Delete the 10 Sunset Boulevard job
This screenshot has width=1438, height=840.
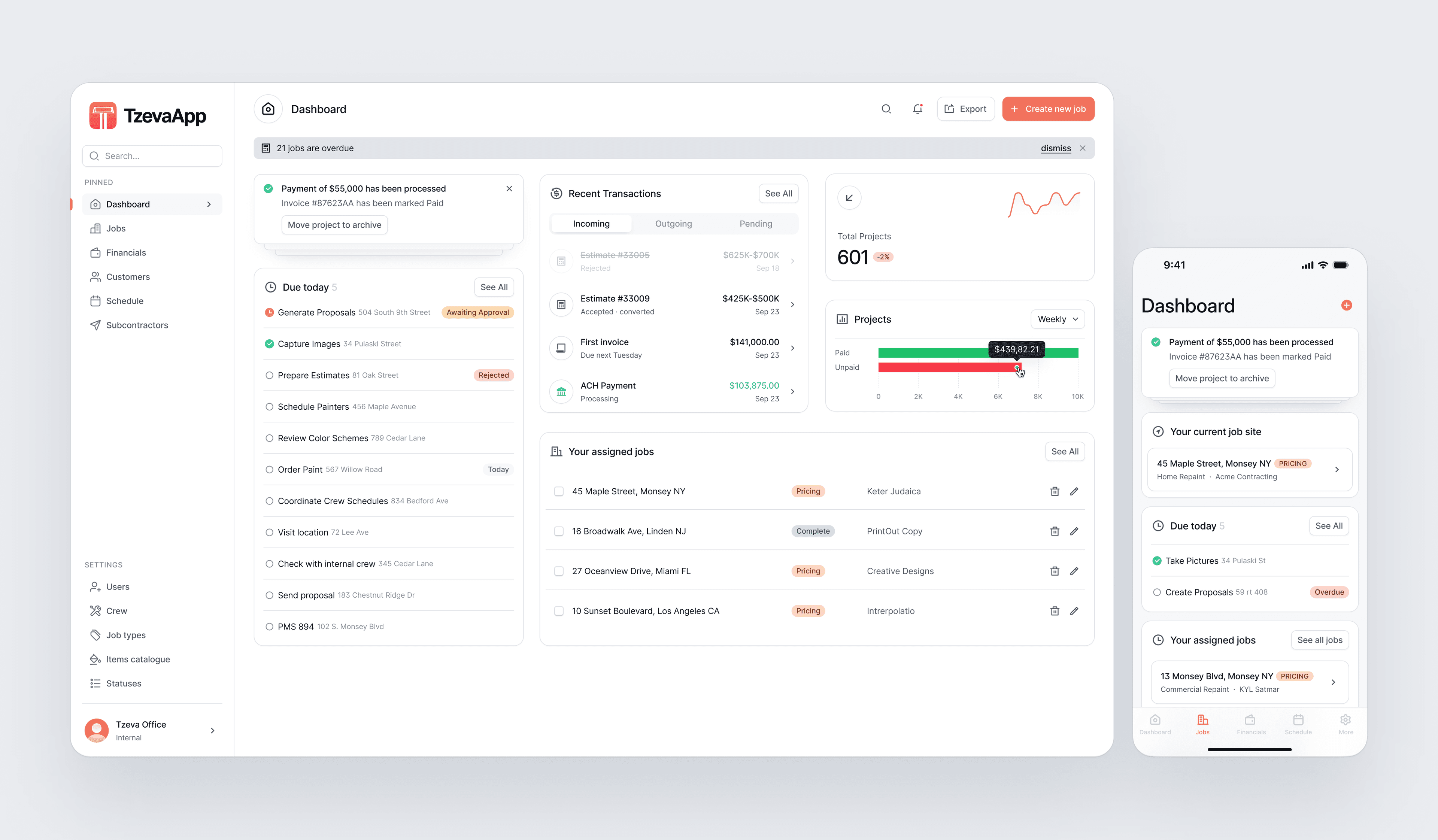click(x=1055, y=611)
